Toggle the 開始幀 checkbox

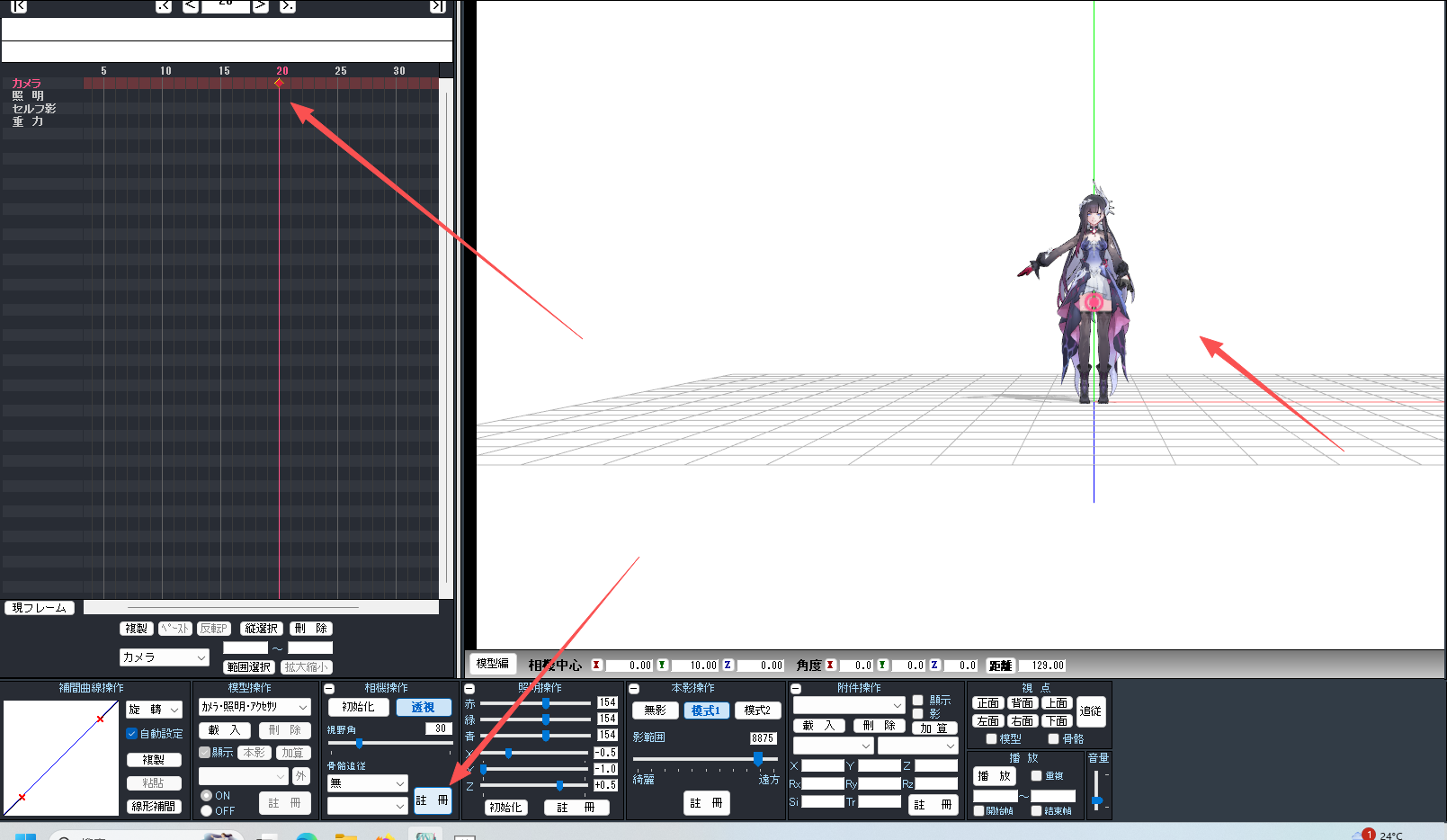pos(979,811)
